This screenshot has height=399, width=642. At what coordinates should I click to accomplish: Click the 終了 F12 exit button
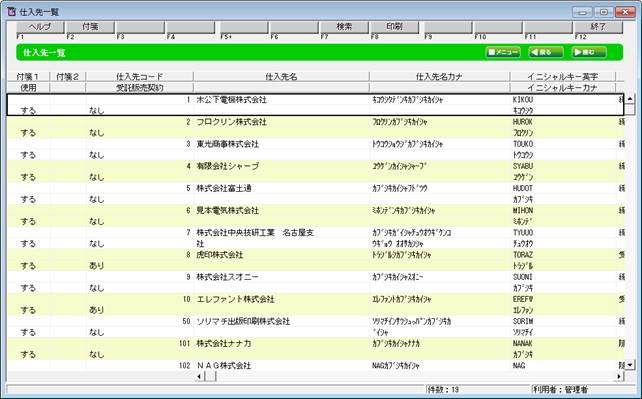tap(598, 27)
